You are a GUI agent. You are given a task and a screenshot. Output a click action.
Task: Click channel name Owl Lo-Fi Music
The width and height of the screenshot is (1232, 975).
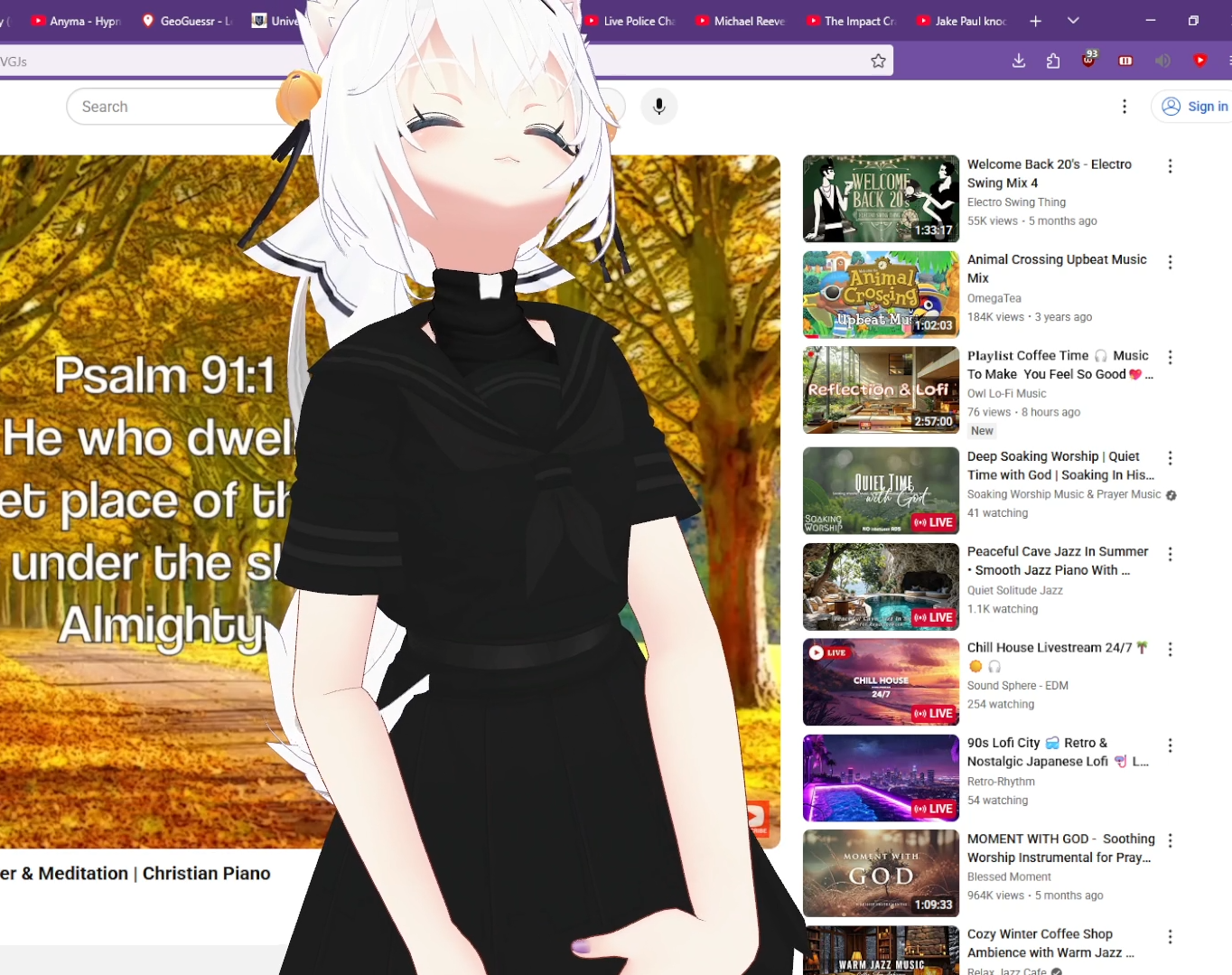pos(1006,394)
